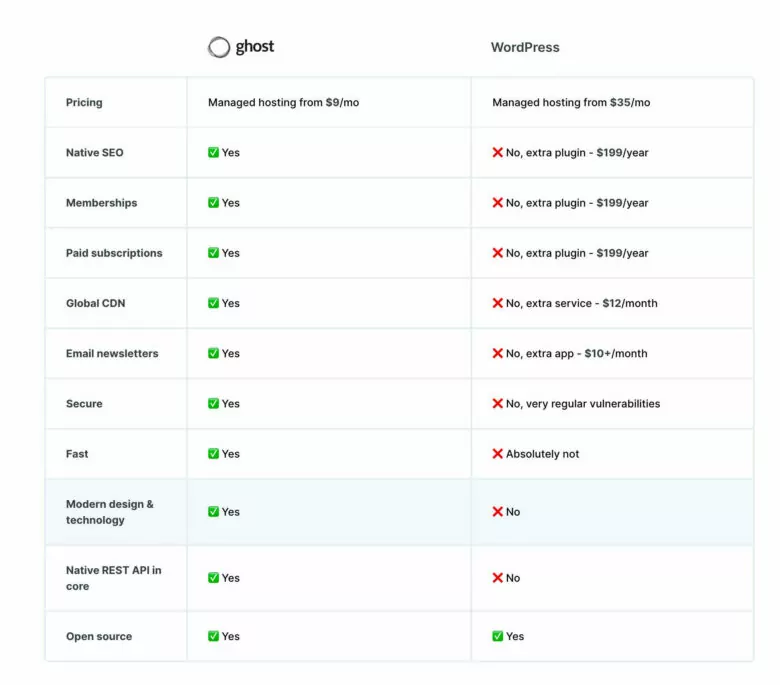Click Ghost checkmark for Modern design & technology

pyautogui.click(x=213, y=512)
